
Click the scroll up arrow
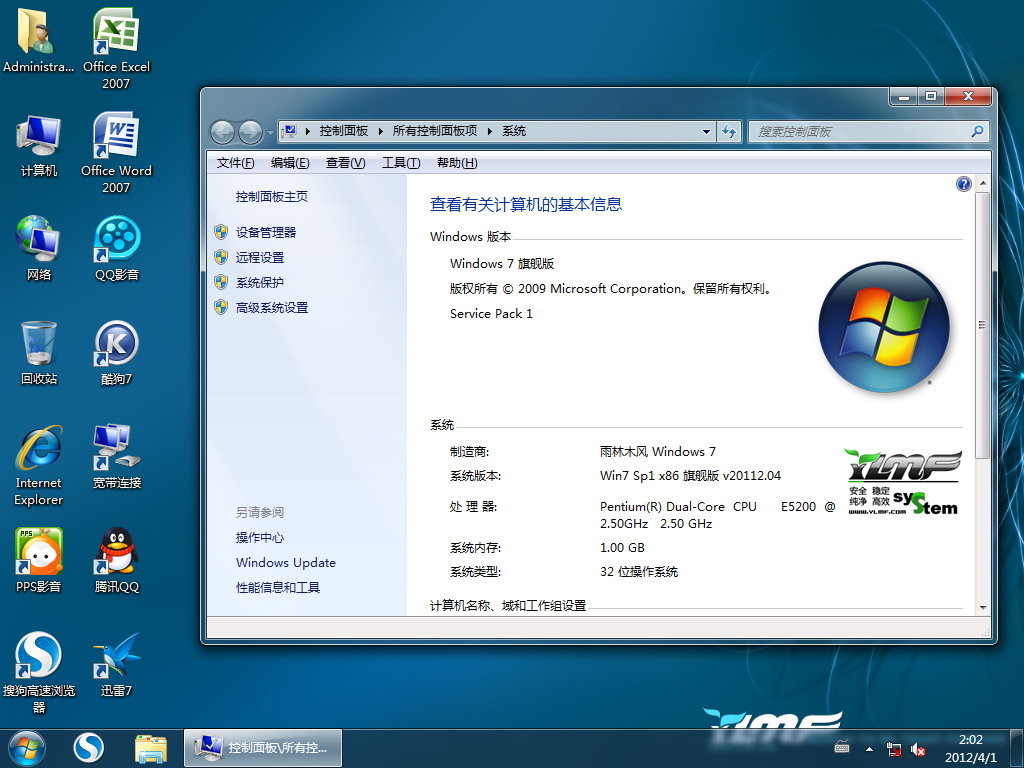tap(982, 184)
